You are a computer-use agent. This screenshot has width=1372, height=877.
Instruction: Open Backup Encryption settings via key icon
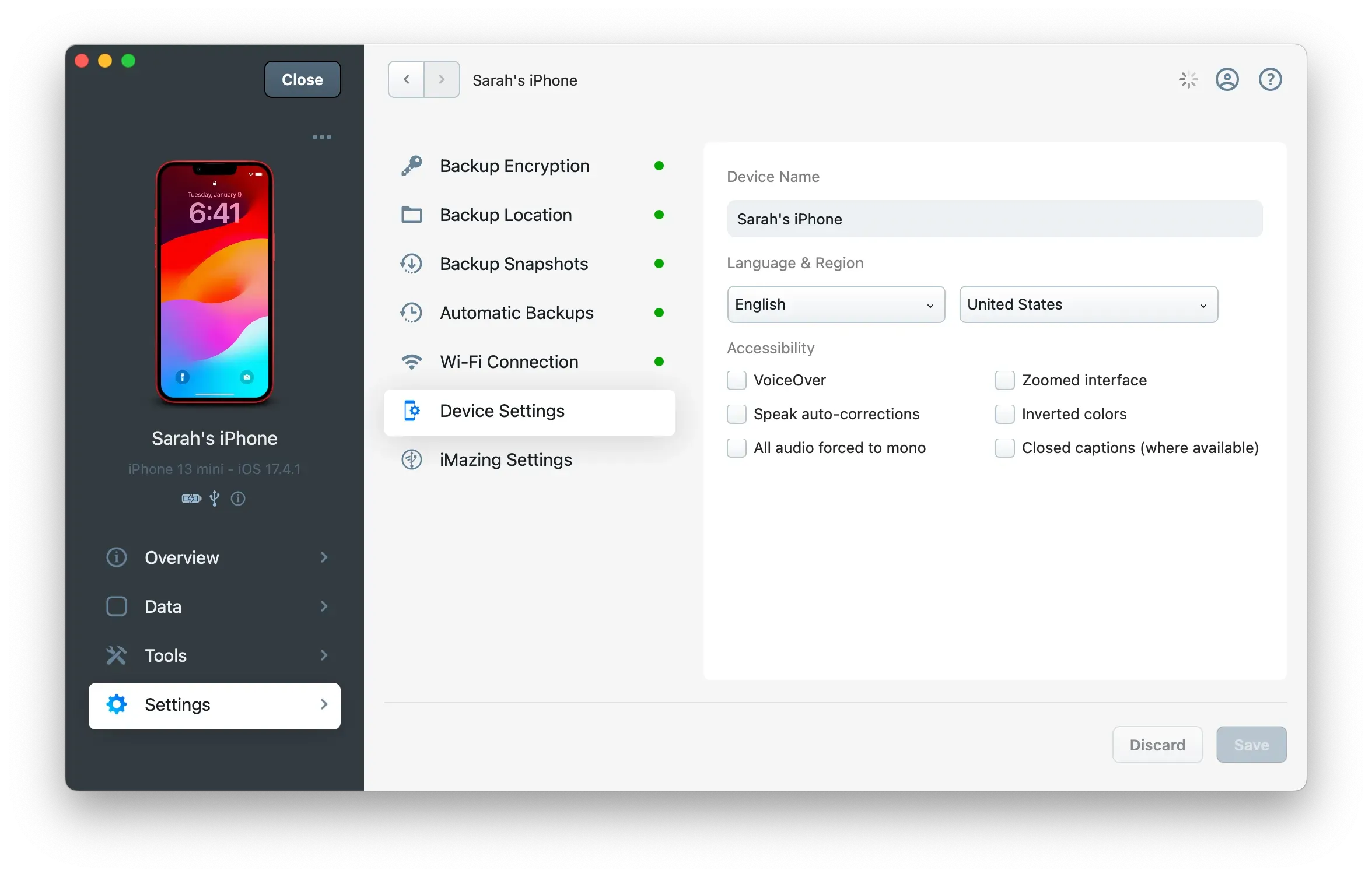click(x=412, y=166)
